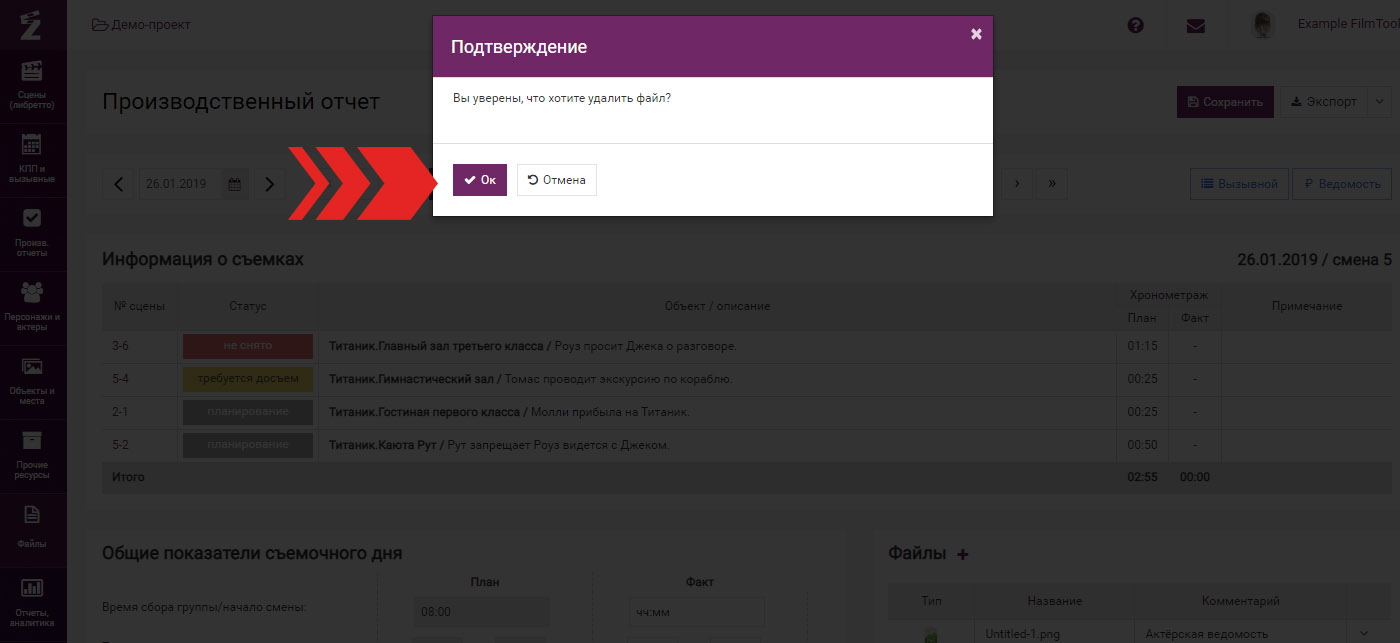The image size is (1400, 643).
Task: Click the plan time field 08:00
Action: (482, 612)
